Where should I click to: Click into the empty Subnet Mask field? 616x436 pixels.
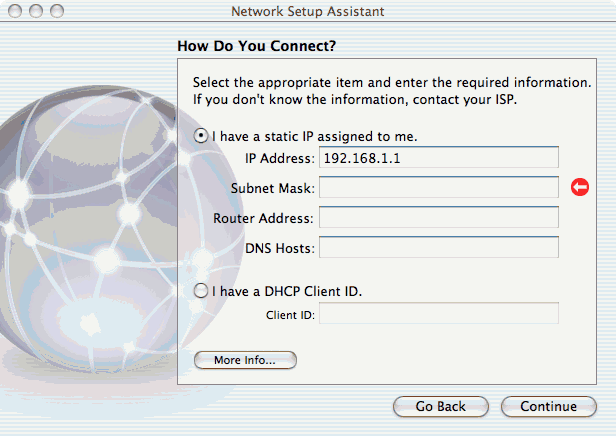pos(439,187)
